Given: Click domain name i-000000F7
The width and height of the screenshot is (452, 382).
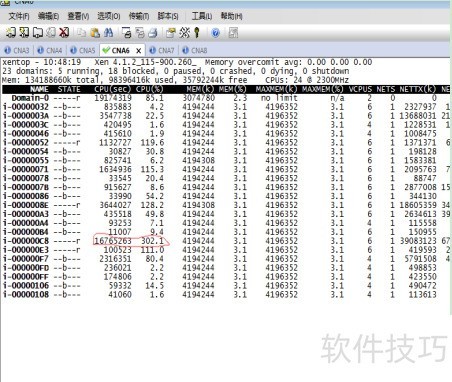Looking at the screenshot, I should 26,259.
